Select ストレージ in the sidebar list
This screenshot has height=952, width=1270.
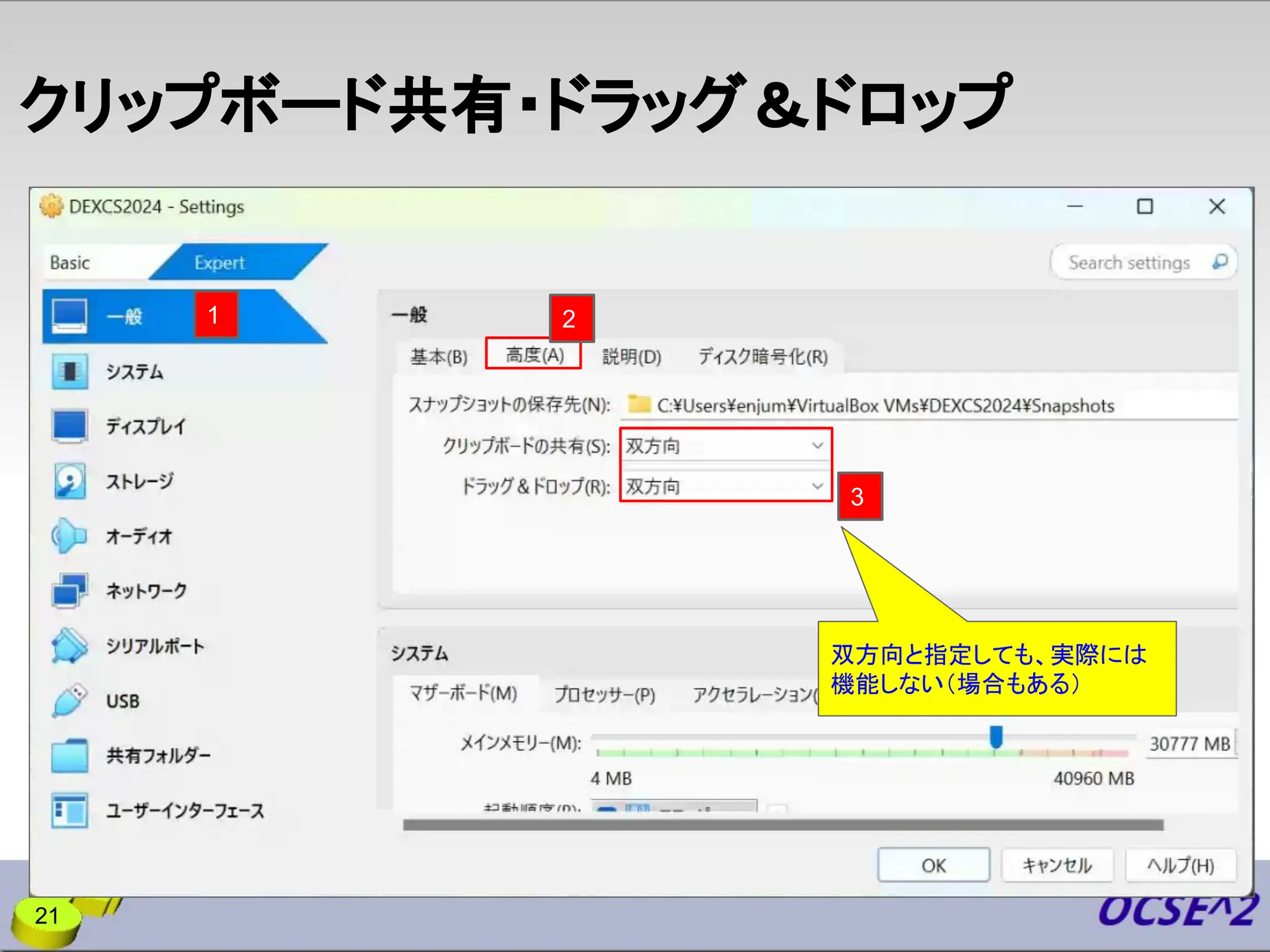click(x=140, y=482)
